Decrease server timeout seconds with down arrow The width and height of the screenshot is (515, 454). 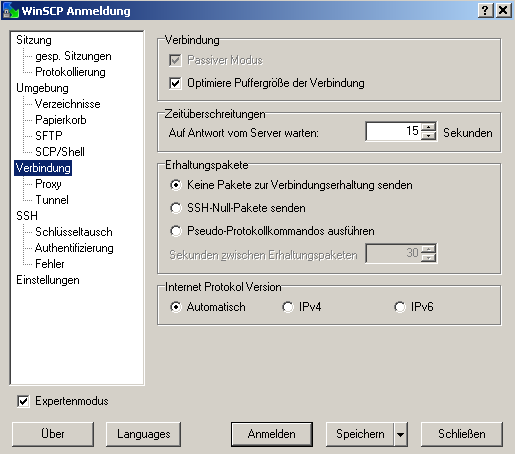[428, 136]
